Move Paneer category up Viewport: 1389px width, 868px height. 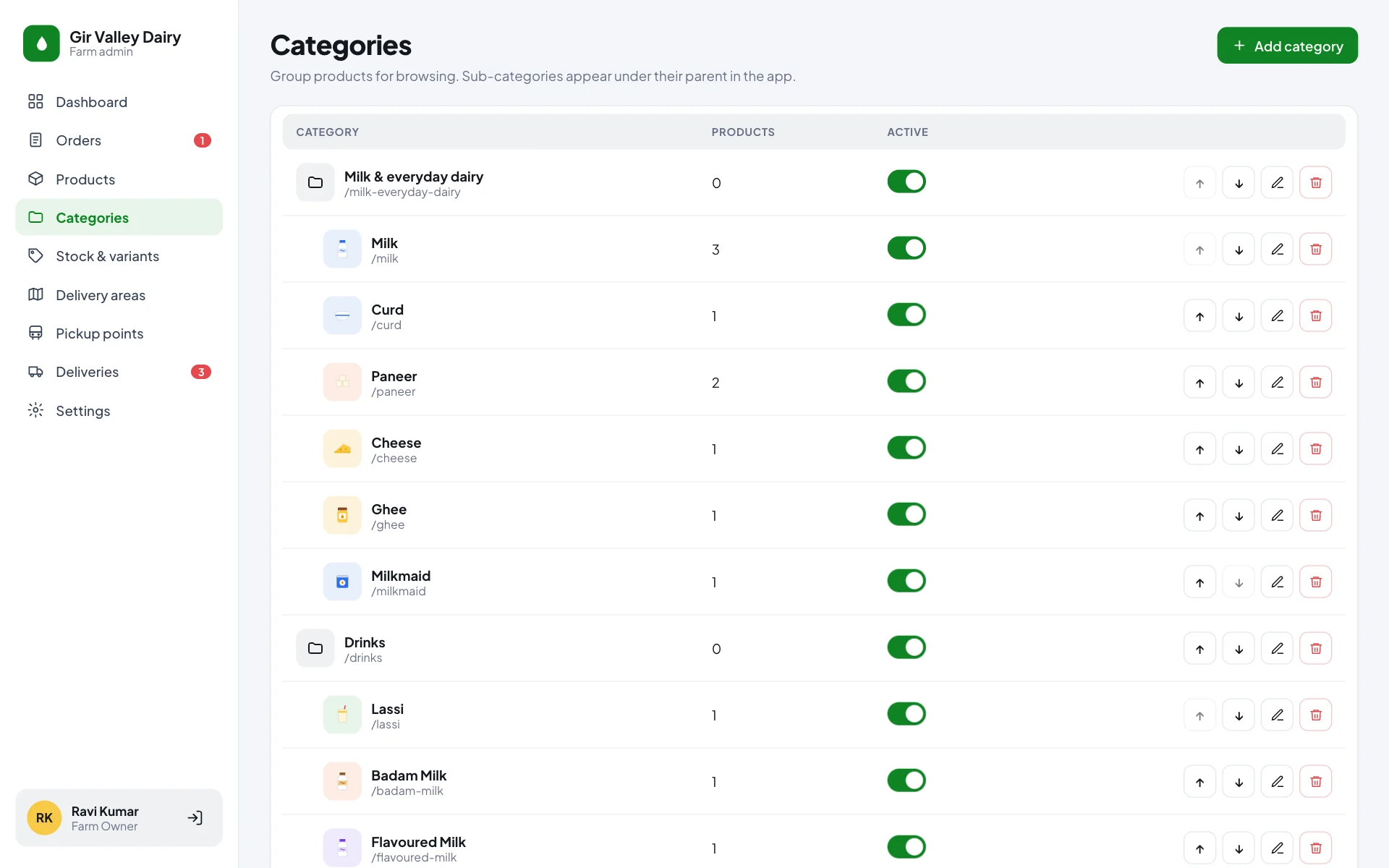1199,383
